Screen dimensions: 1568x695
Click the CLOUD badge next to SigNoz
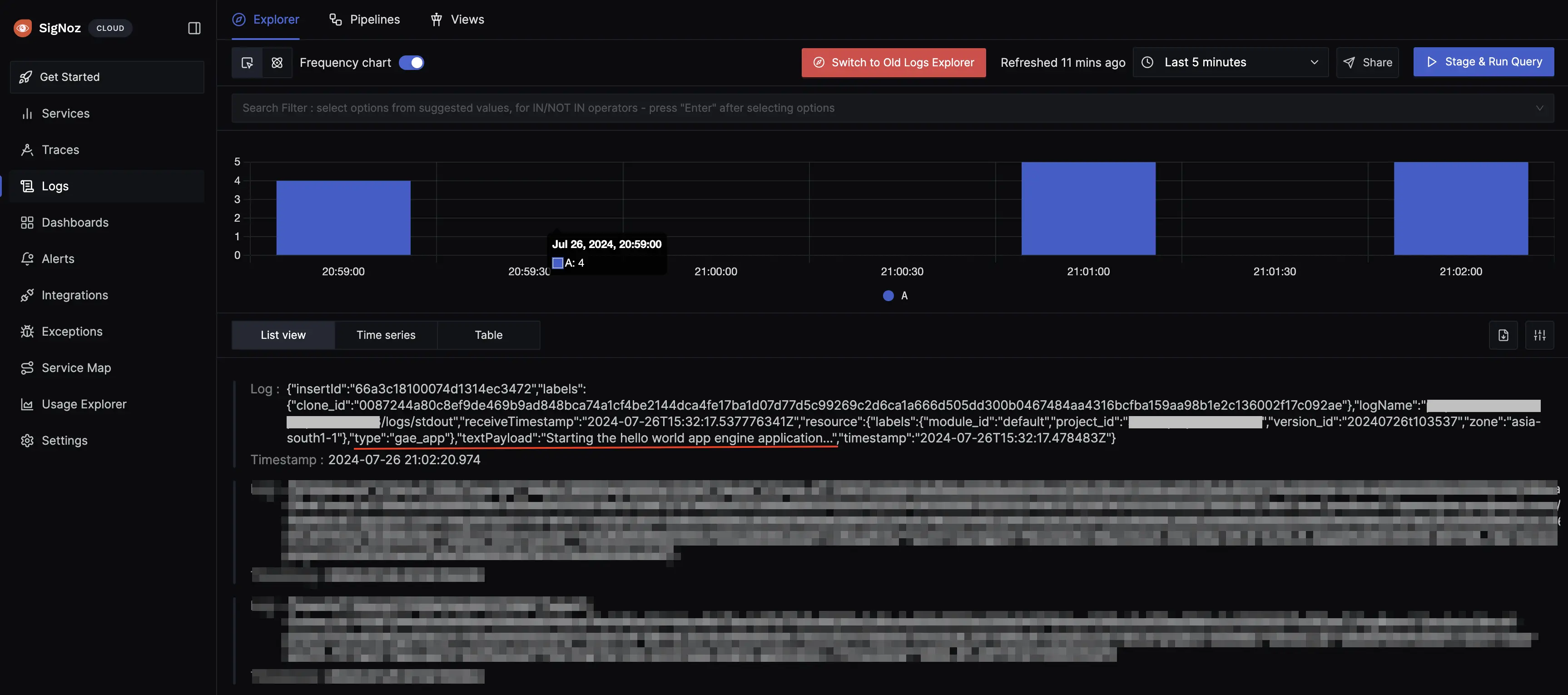click(x=110, y=28)
